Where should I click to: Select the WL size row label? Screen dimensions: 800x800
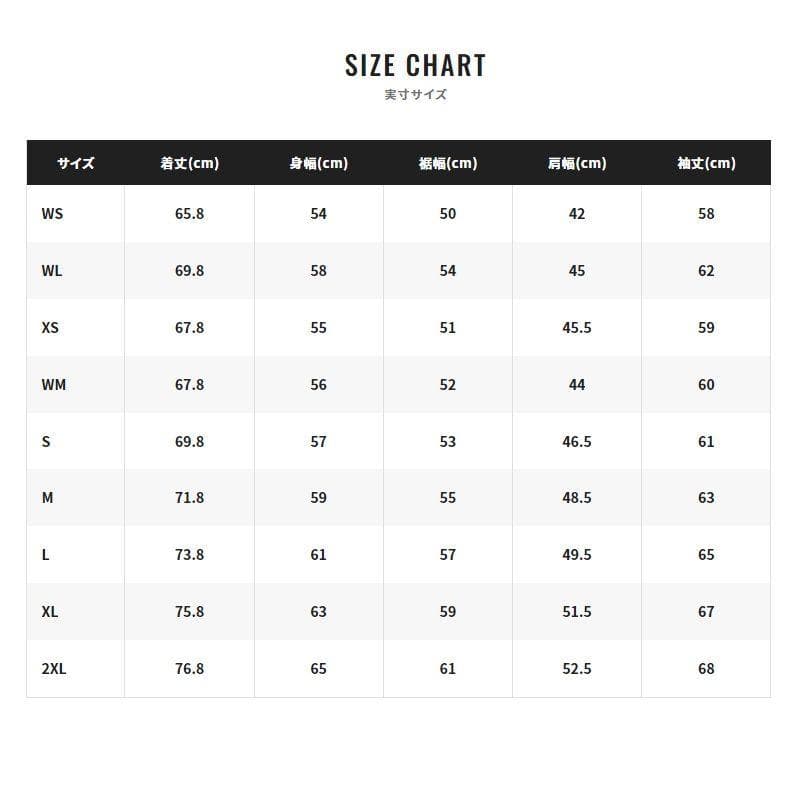pyautogui.click(x=52, y=271)
